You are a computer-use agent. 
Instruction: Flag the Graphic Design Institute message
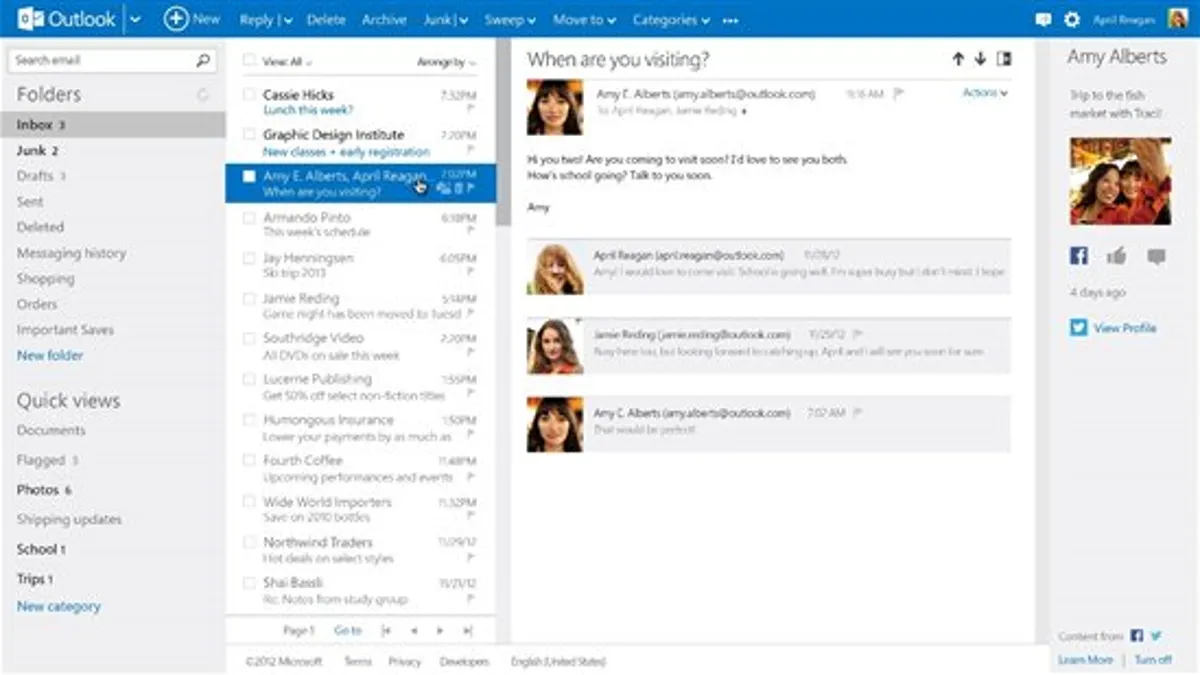[x=471, y=151]
